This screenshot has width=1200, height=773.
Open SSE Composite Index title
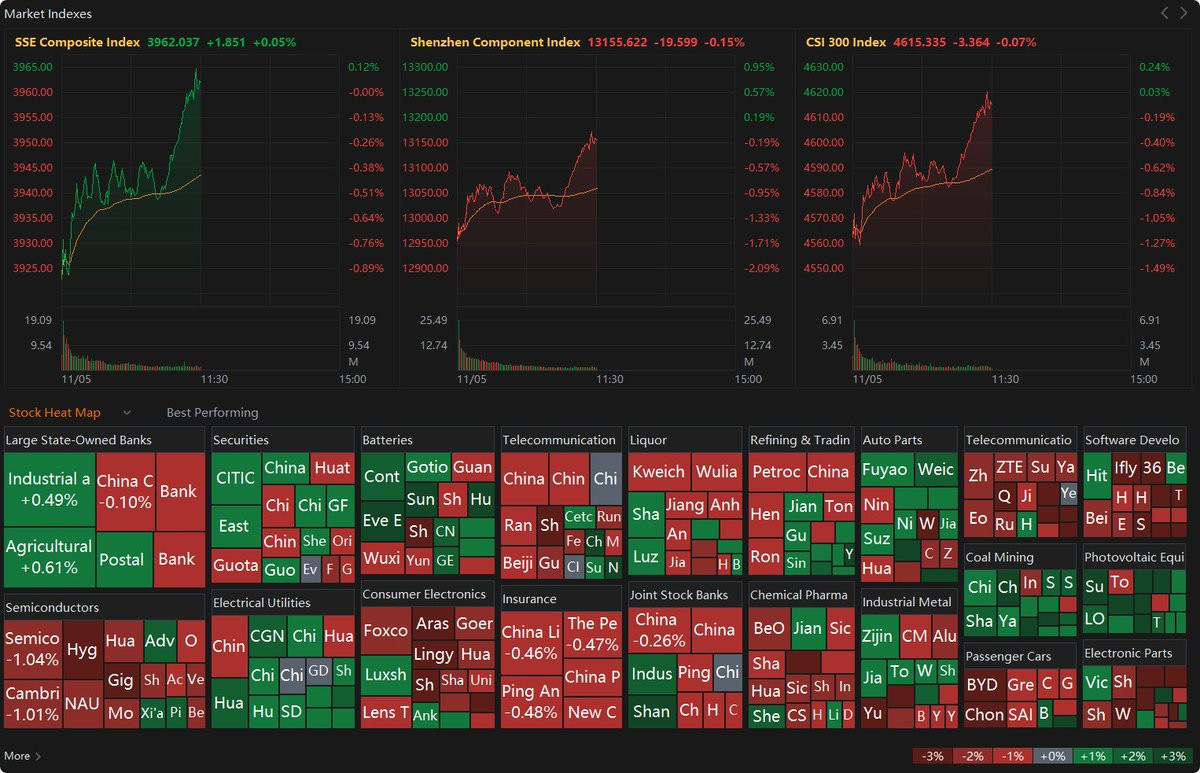coord(77,42)
